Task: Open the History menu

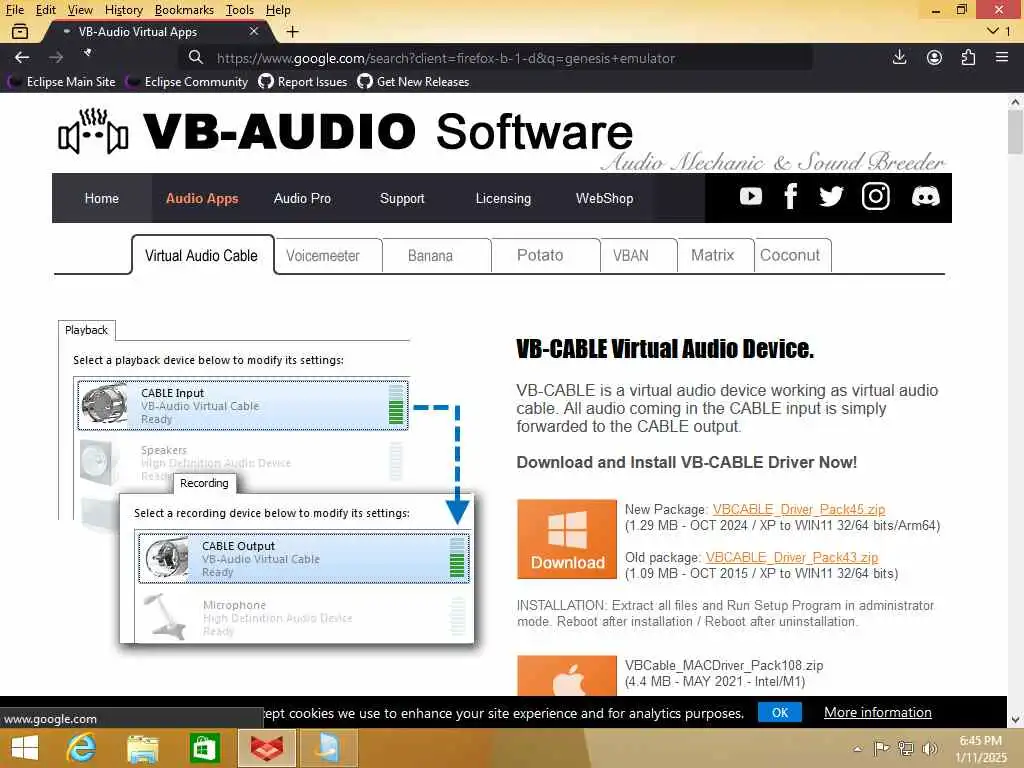Action: tap(123, 10)
